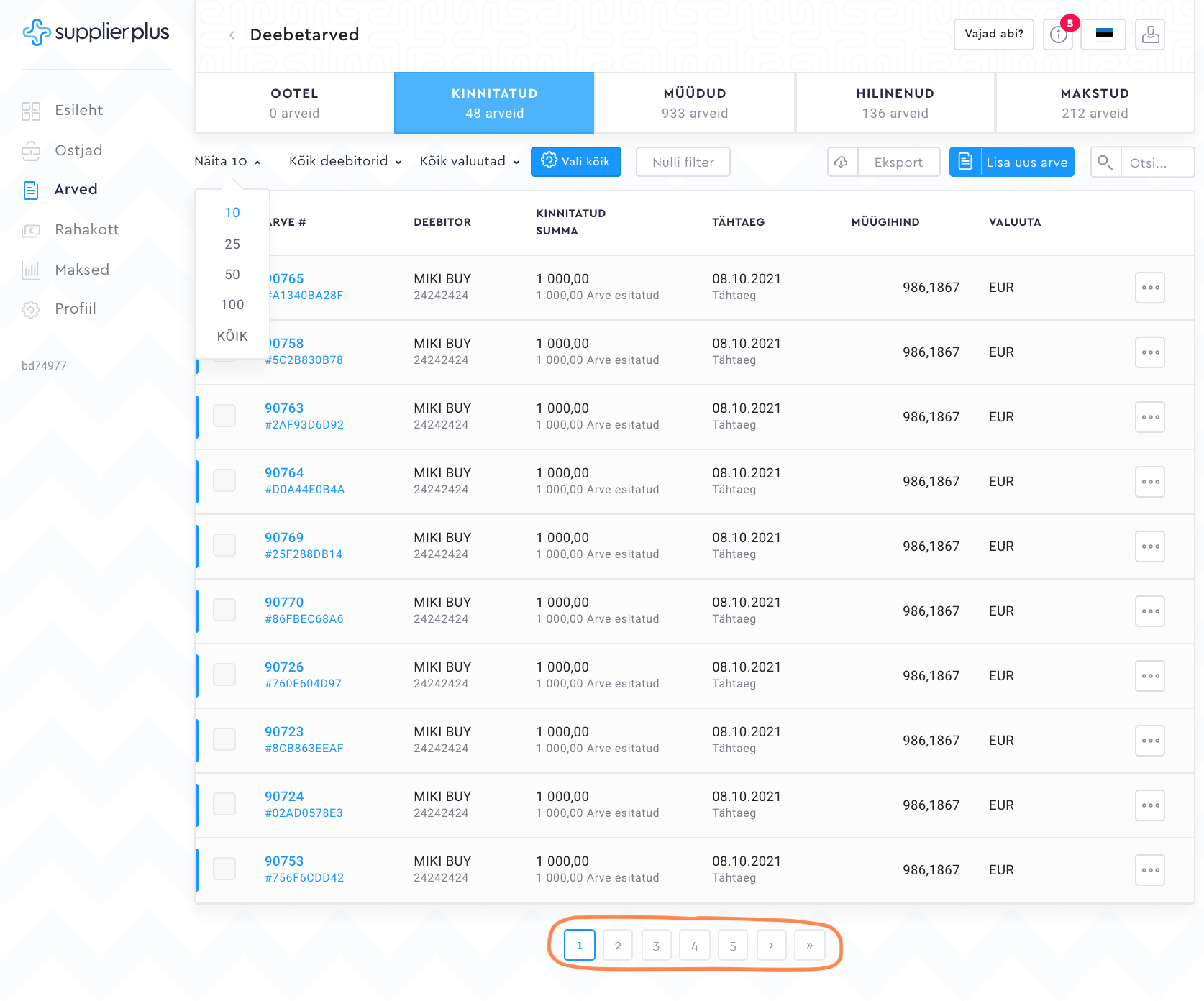Screen dimensions: 1204x1001
Task: Choose 50 in the Näita dropdown list
Action: tap(232, 275)
